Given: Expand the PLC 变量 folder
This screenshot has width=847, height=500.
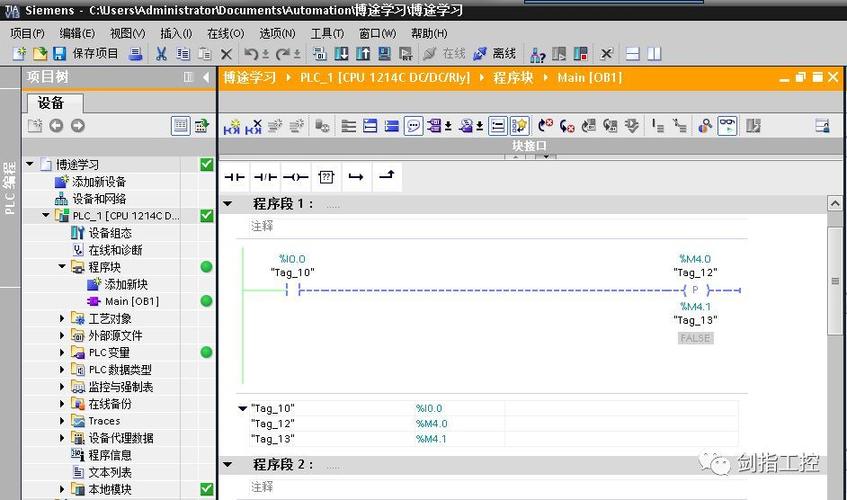Looking at the screenshot, I should click(x=62, y=352).
